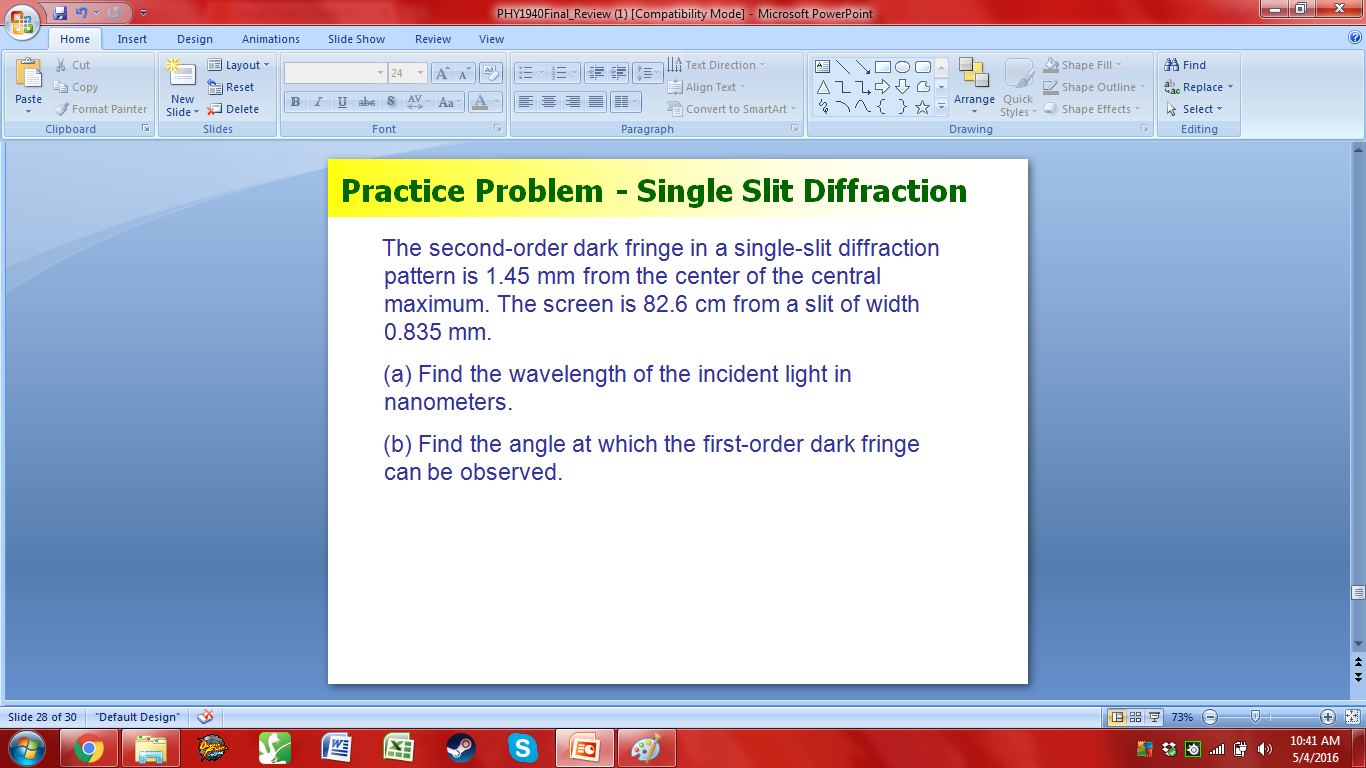
Task: Open the Find tool
Action: click(x=1189, y=63)
